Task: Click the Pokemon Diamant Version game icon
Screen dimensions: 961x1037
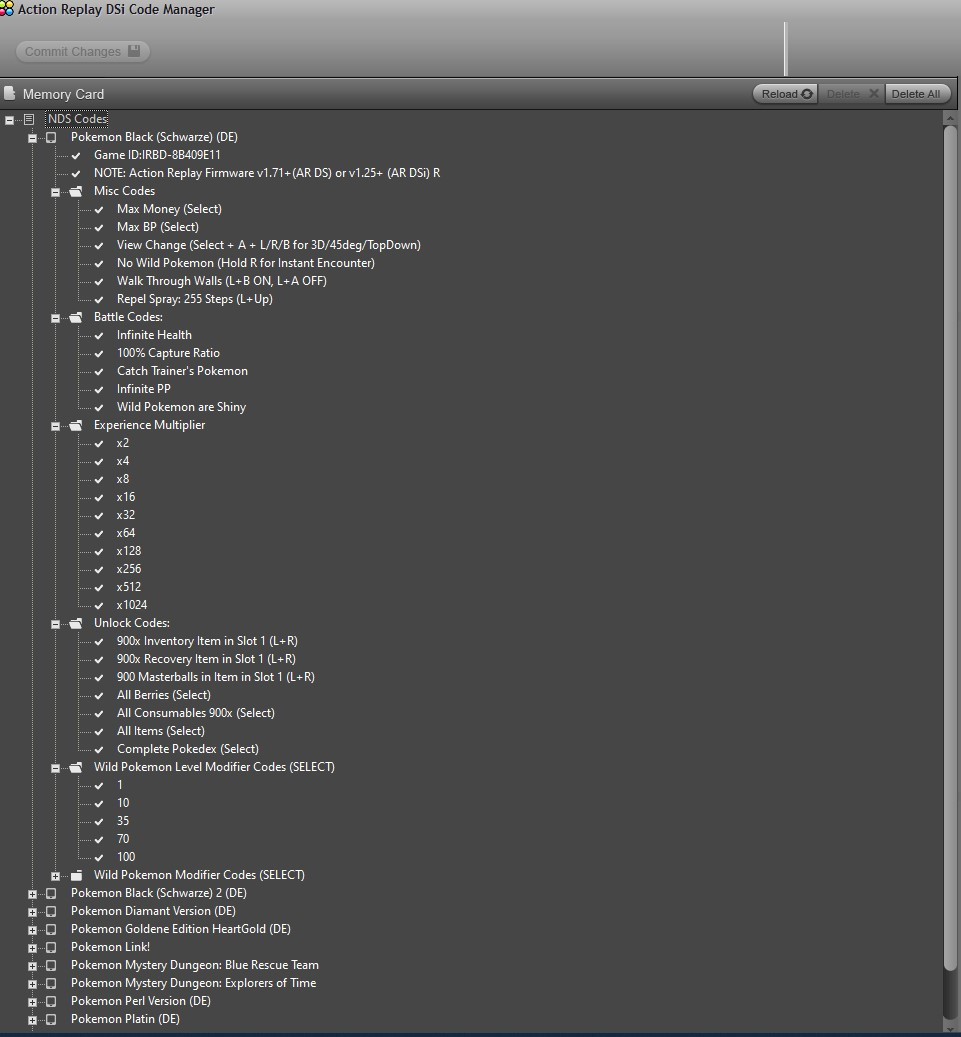Action: 51,911
